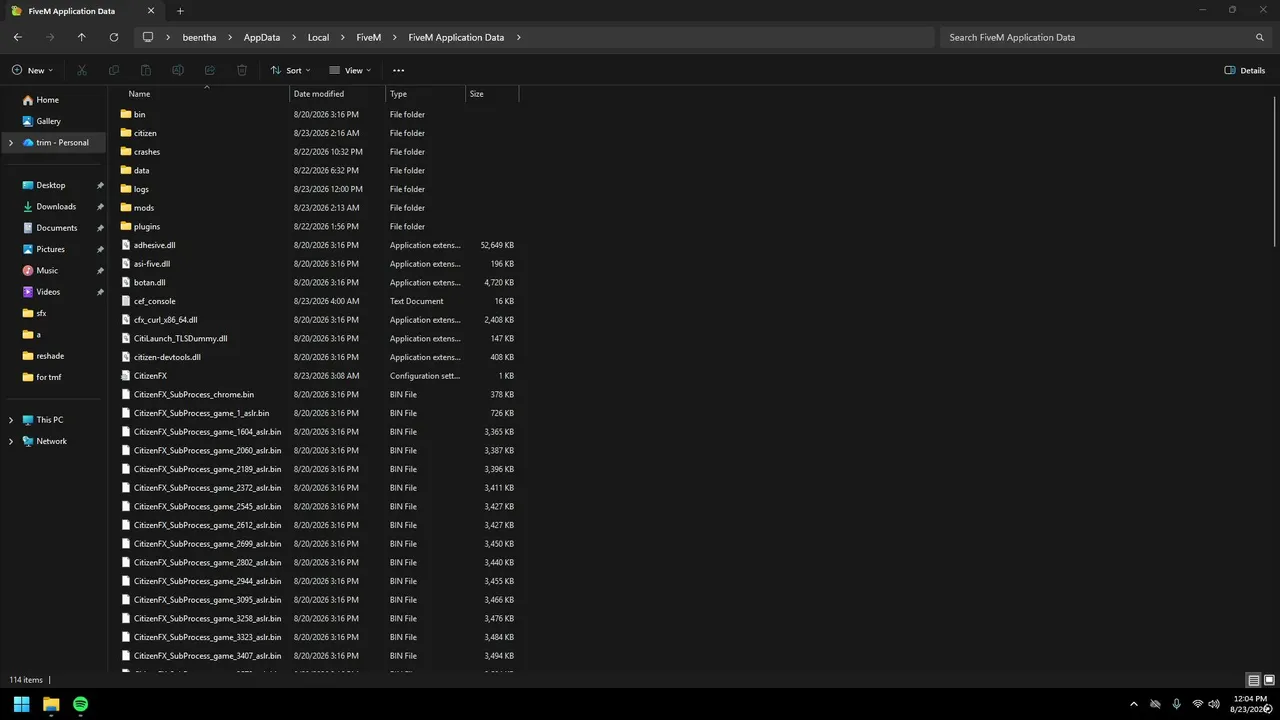Open the See more options menu
The height and width of the screenshot is (720, 1280).
pyautogui.click(x=398, y=70)
